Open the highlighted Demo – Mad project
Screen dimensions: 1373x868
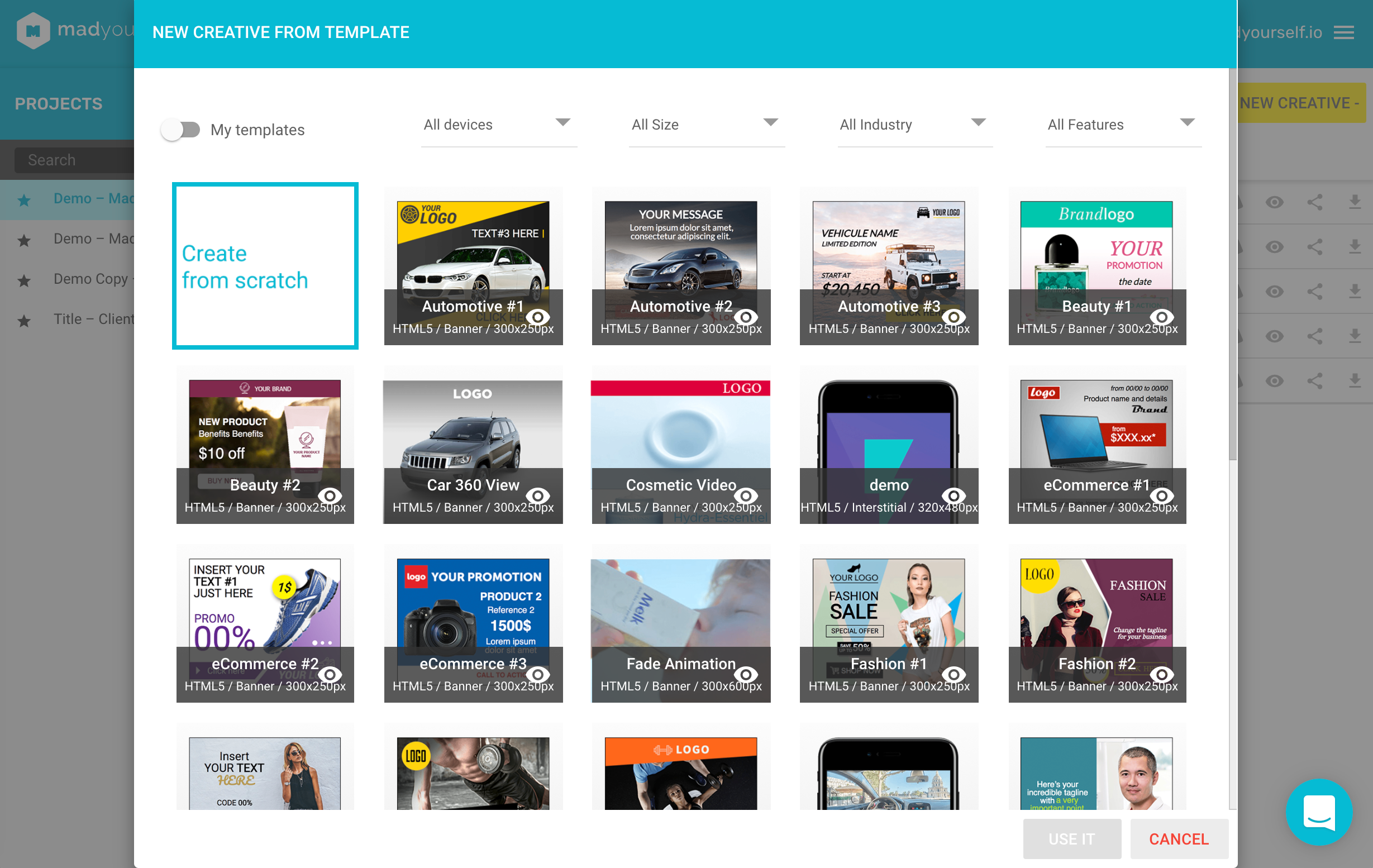pyautogui.click(x=67, y=199)
